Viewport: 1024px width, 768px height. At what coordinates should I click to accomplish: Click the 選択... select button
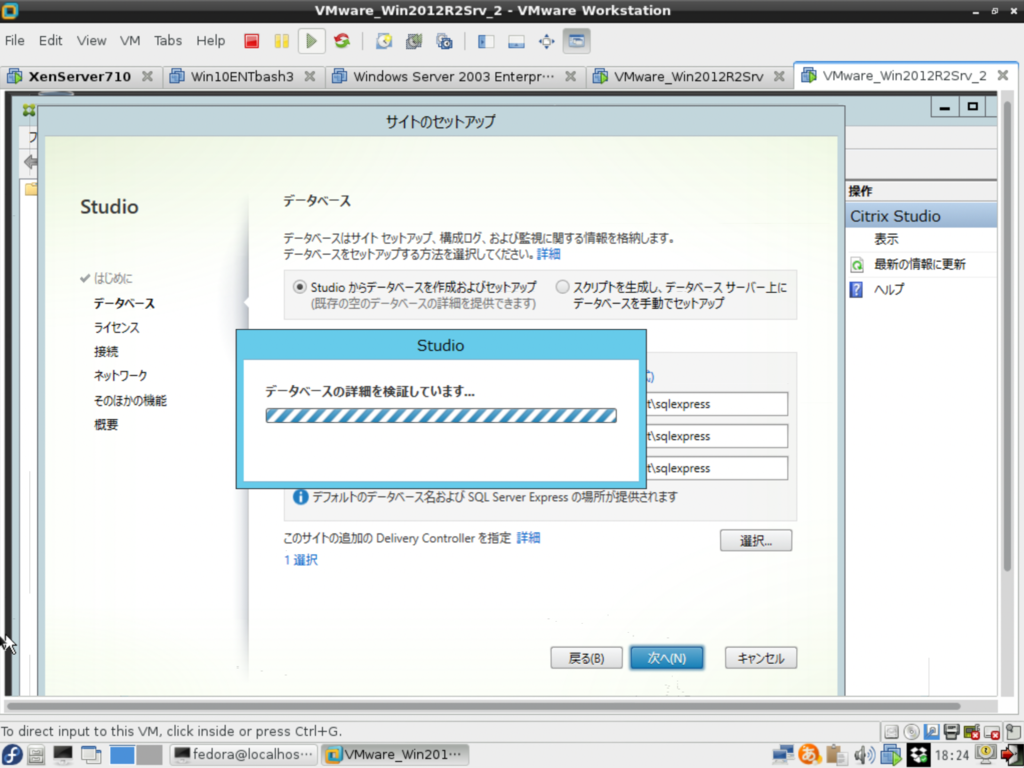(x=756, y=541)
